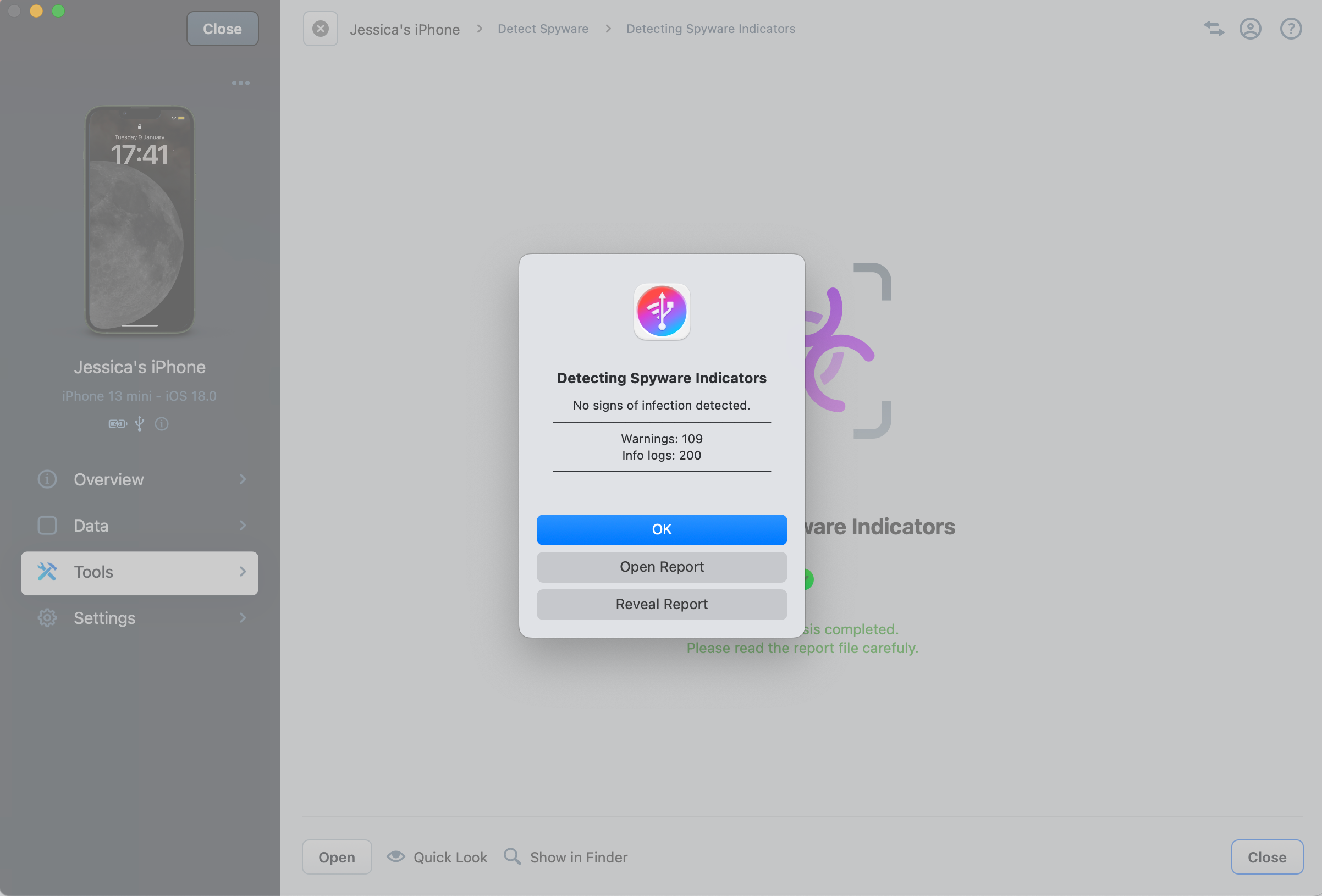Image resolution: width=1322 pixels, height=896 pixels.
Task: Click the 'Warnings: 109' text
Action: [662, 439]
